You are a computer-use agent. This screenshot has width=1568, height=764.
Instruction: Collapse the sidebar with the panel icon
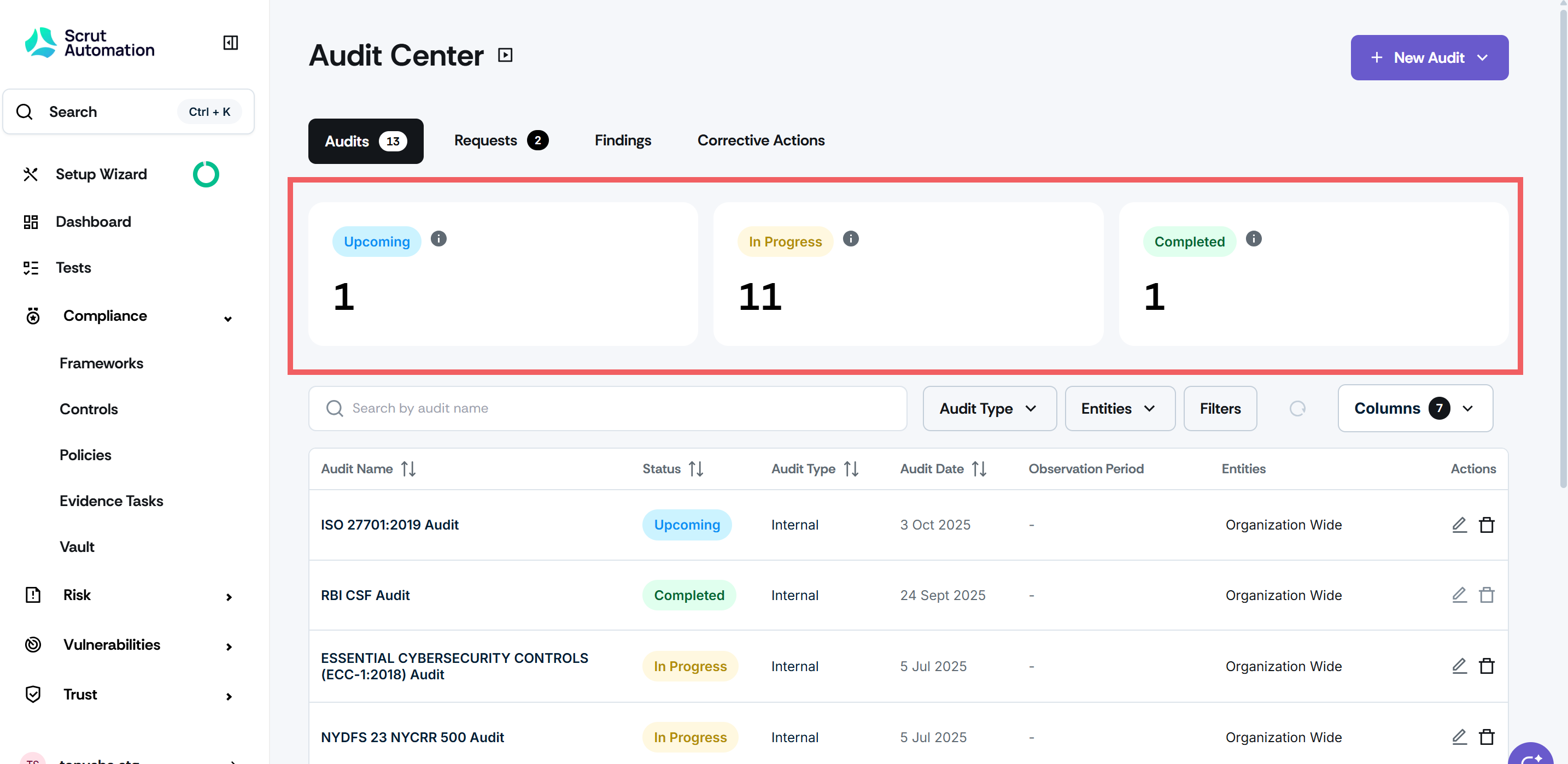click(230, 43)
